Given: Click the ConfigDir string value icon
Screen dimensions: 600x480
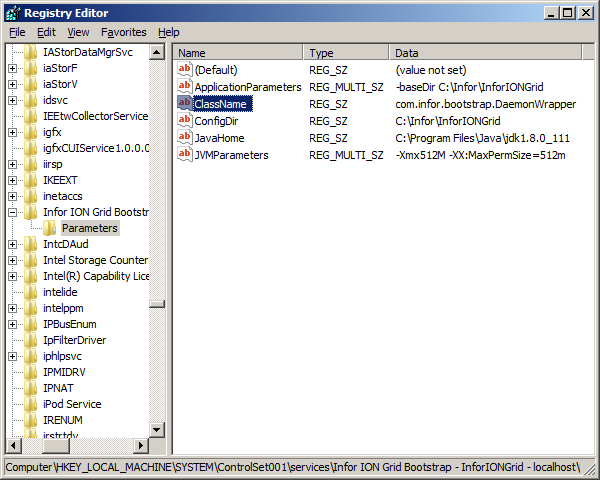Looking at the screenshot, I should click(x=184, y=120).
